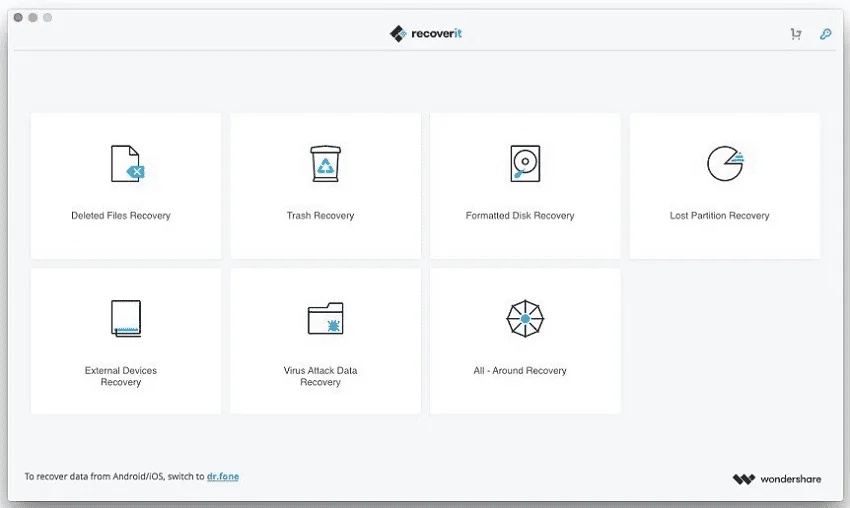
Task: Maximize the Recoverit window
Action: [x=47, y=17]
